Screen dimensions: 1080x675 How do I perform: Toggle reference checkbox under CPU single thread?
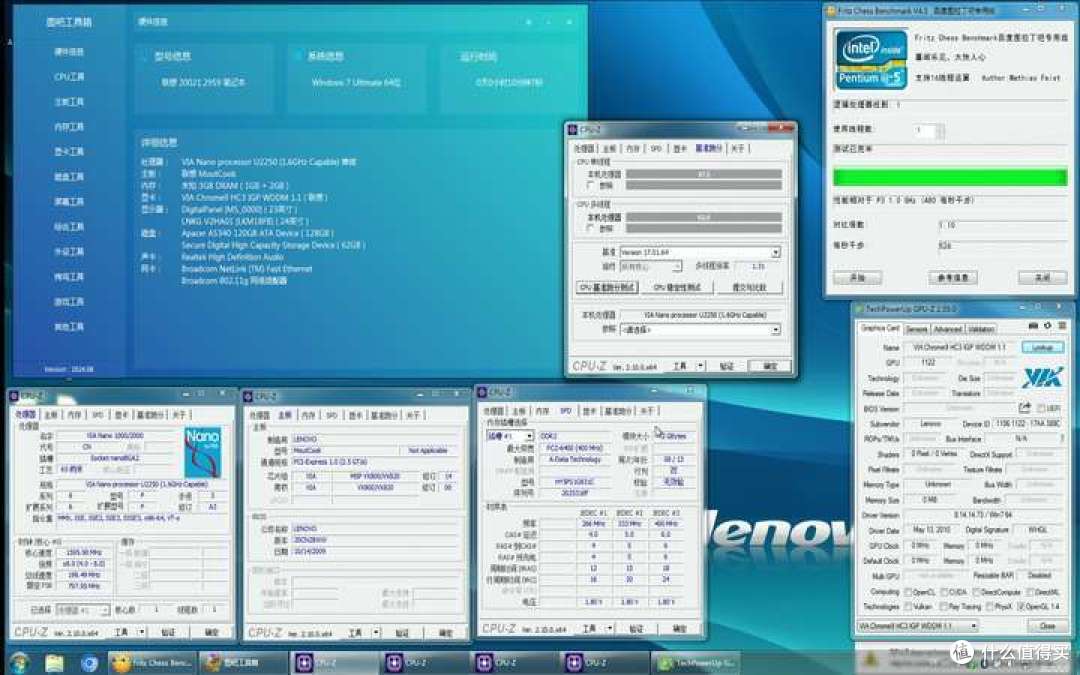click(590, 185)
